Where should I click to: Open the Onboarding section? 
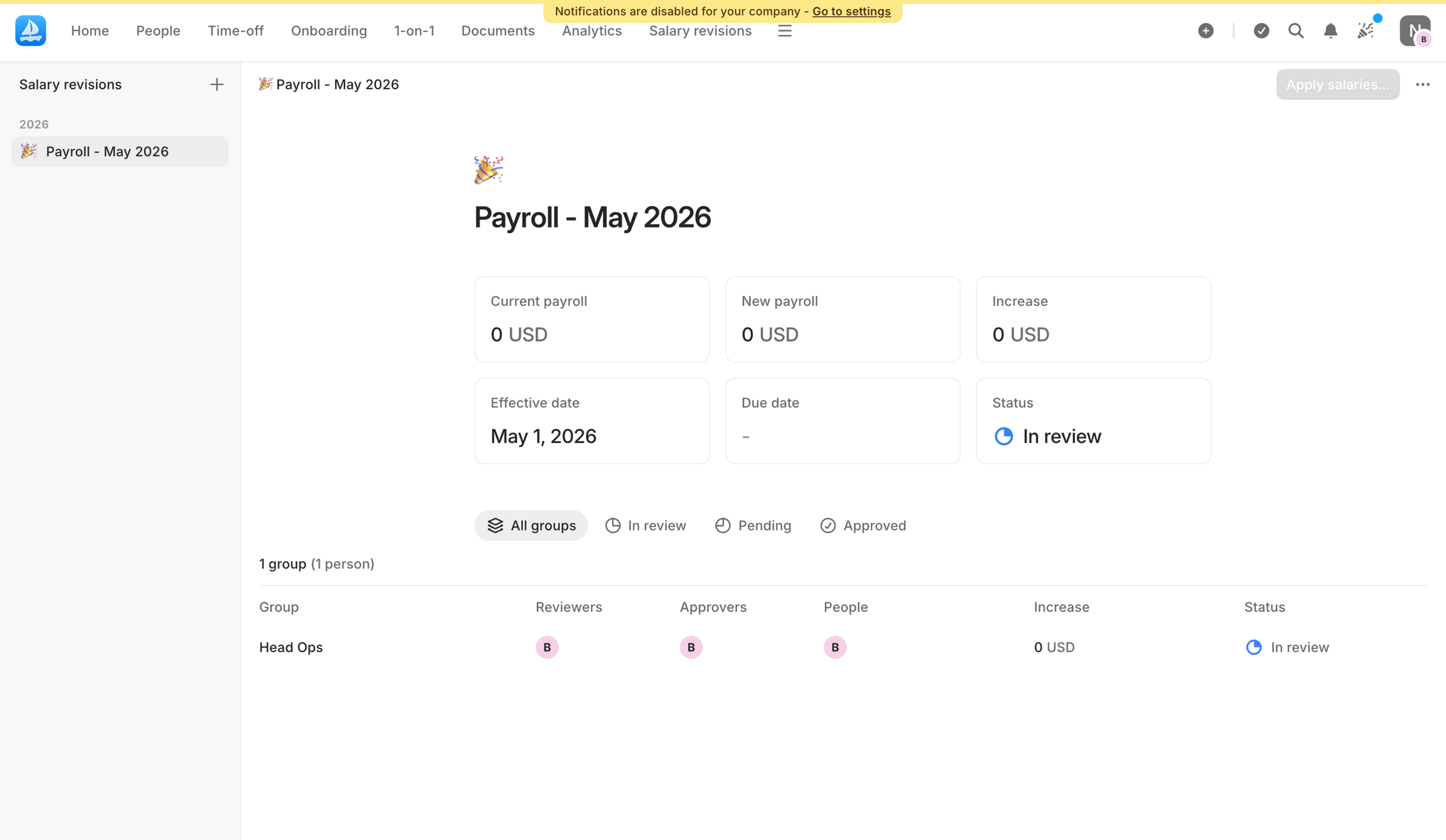[329, 31]
